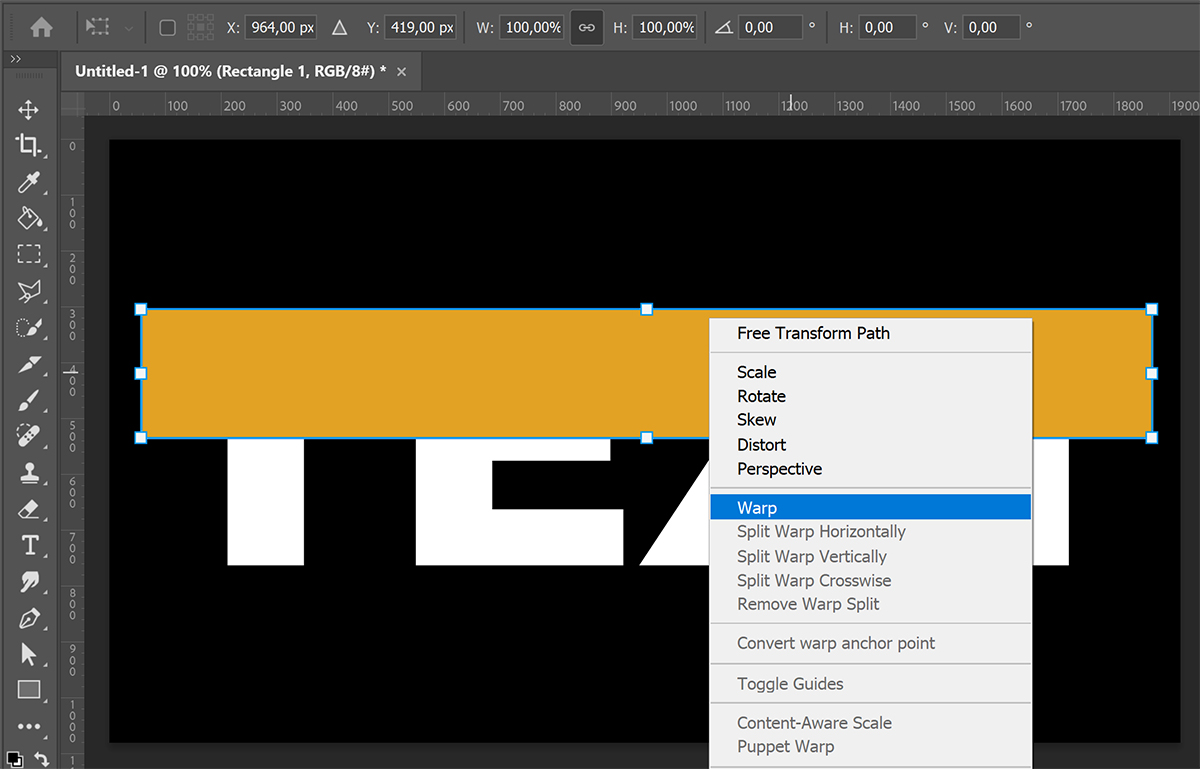Screen dimensions: 1200x769
Task: Choose Perspective in the context menu
Action: (x=779, y=469)
